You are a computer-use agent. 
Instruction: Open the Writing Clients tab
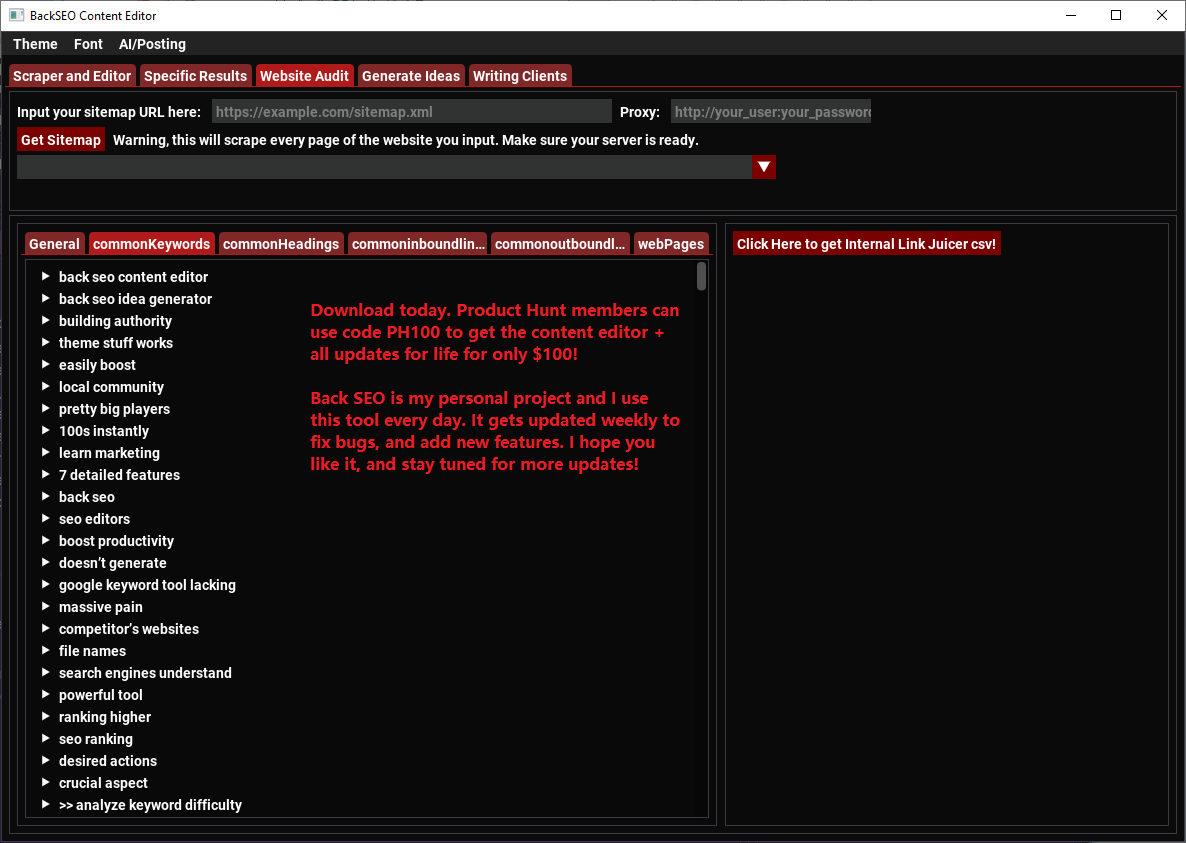coord(520,76)
